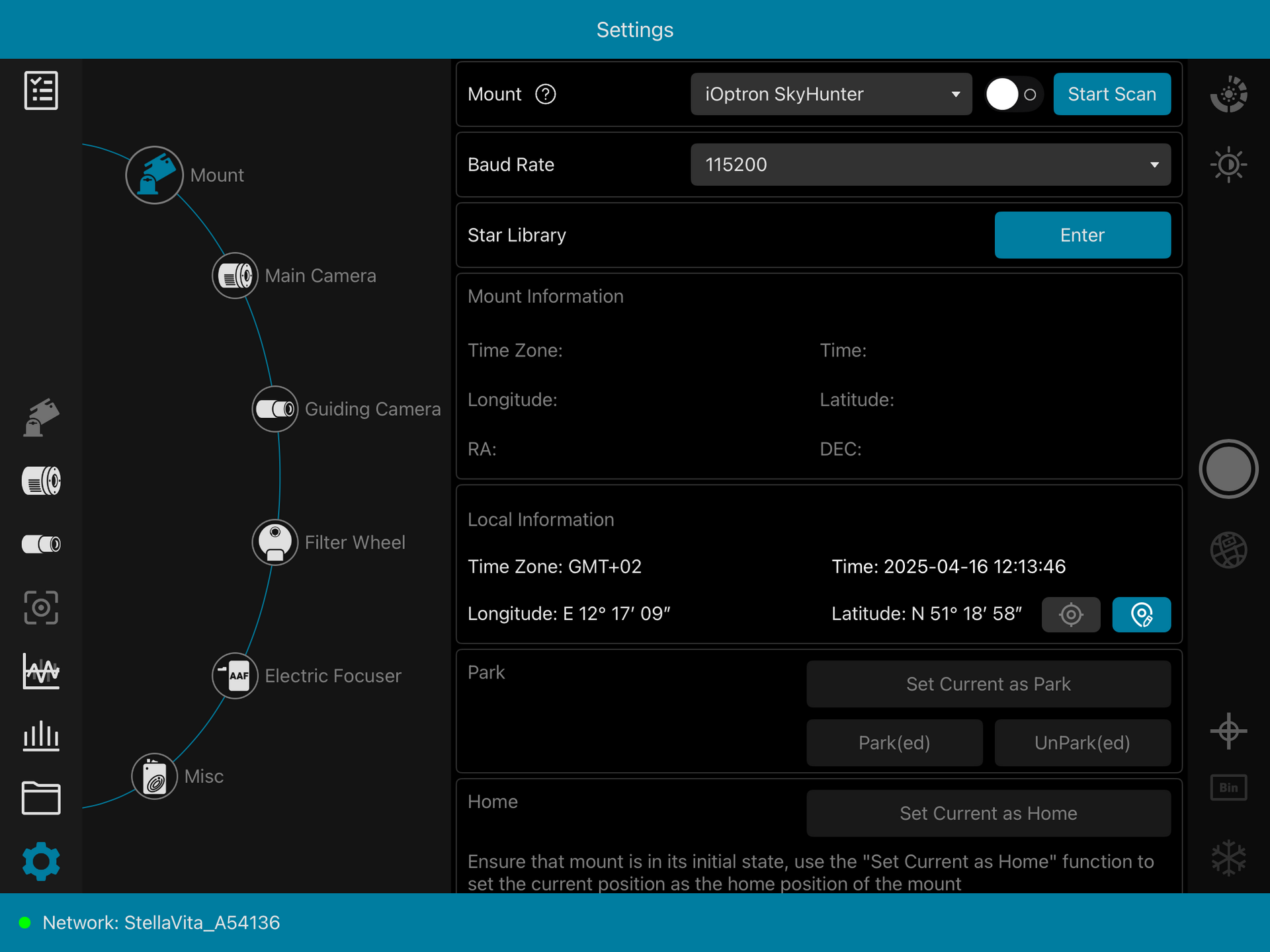
Task: Click the snowflake cooling icon
Action: pos(1228,858)
